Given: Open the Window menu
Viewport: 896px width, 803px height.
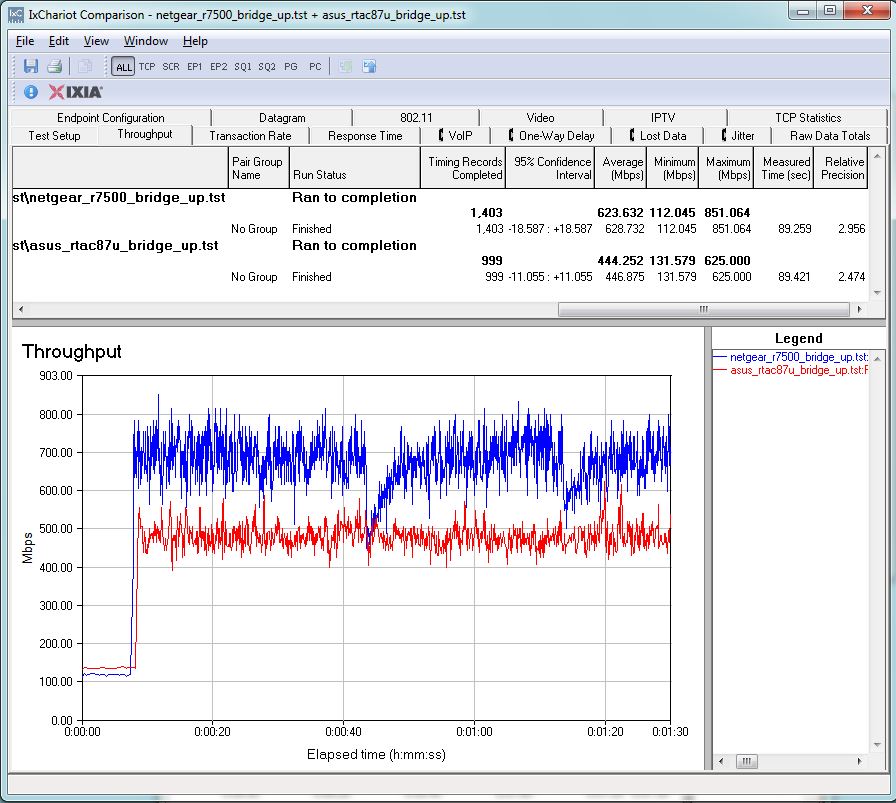Looking at the screenshot, I should (x=146, y=41).
